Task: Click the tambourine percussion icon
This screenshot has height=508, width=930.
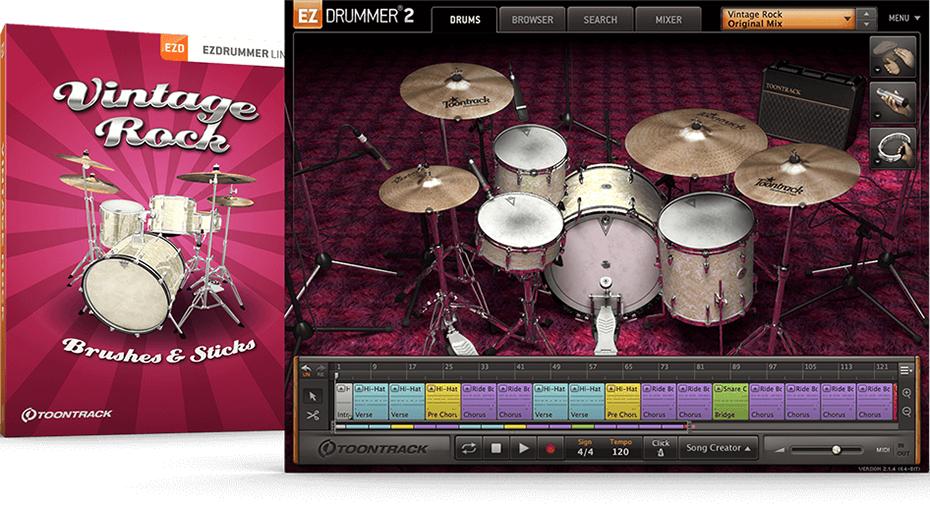Action: [892, 148]
